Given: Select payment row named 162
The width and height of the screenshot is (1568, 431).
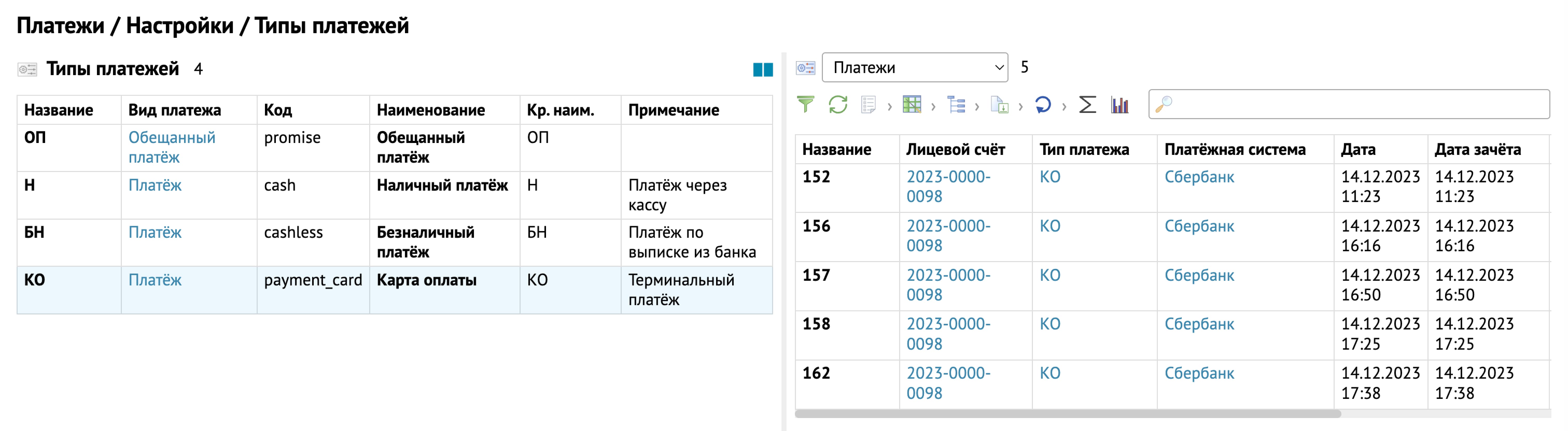Looking at the screenshot, I should [x=816, y=373].
